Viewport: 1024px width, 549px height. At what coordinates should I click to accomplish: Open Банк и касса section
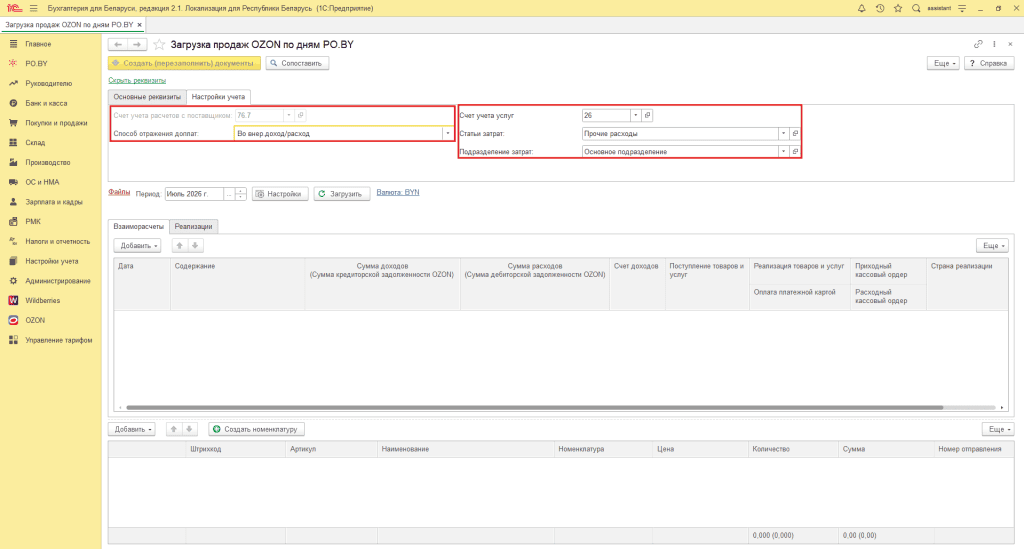point(46,103)
